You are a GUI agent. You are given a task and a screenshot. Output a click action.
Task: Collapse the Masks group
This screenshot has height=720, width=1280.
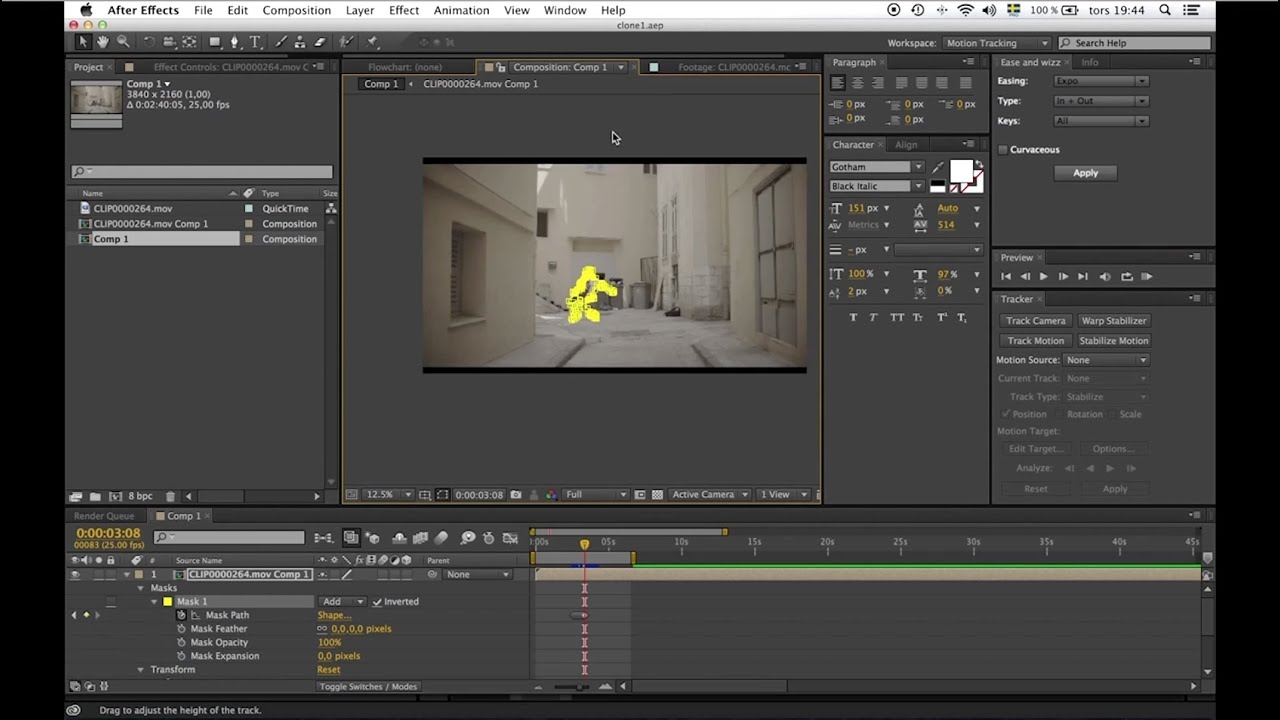[x=140, y=588]
